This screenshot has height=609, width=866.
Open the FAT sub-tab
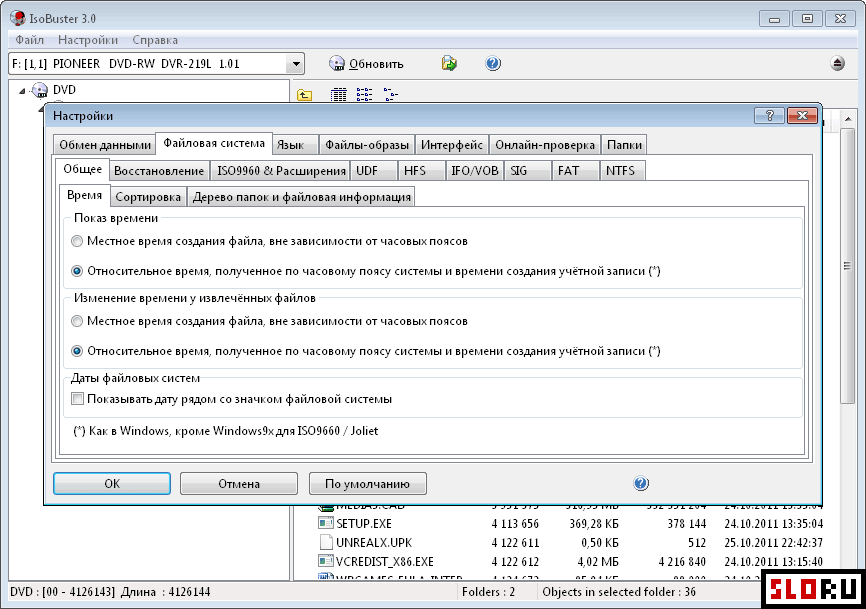pos(575,171)
